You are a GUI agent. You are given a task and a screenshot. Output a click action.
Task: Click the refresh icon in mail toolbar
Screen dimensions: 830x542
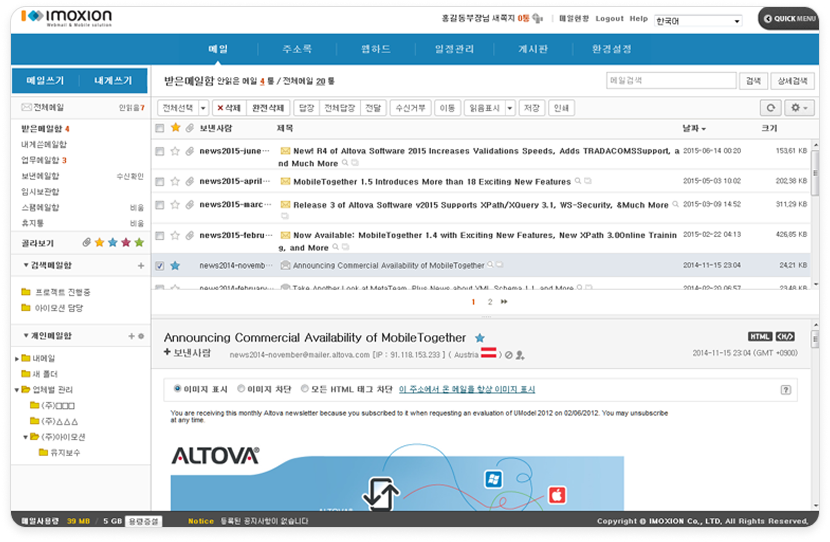point(771,108)
